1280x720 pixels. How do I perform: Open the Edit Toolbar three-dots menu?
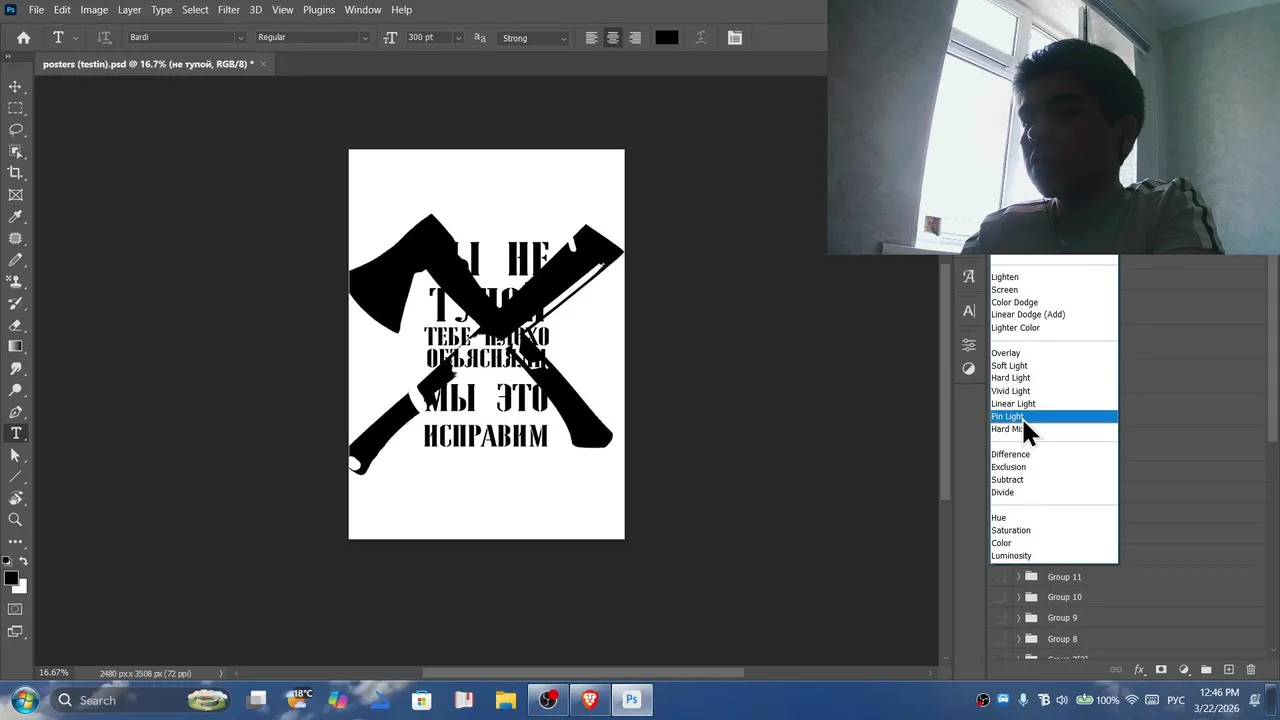tap(15, 541)
